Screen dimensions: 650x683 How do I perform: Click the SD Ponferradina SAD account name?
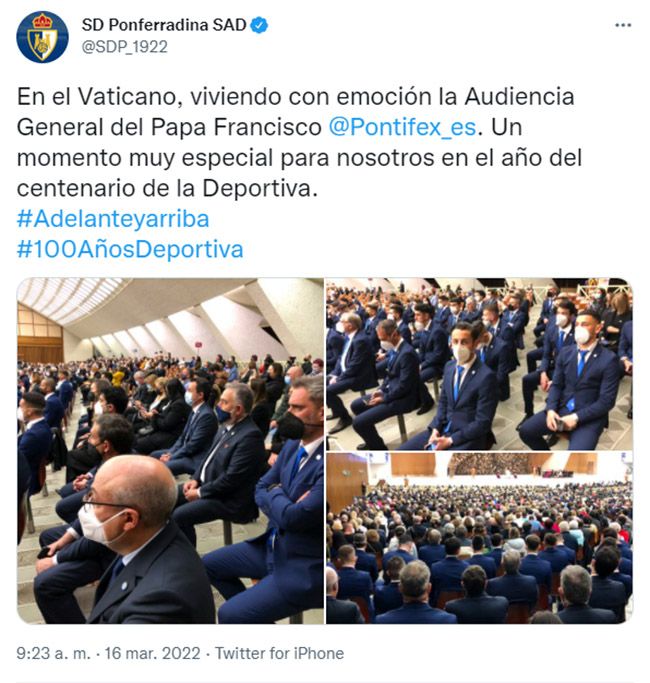[x=164, y=25]
